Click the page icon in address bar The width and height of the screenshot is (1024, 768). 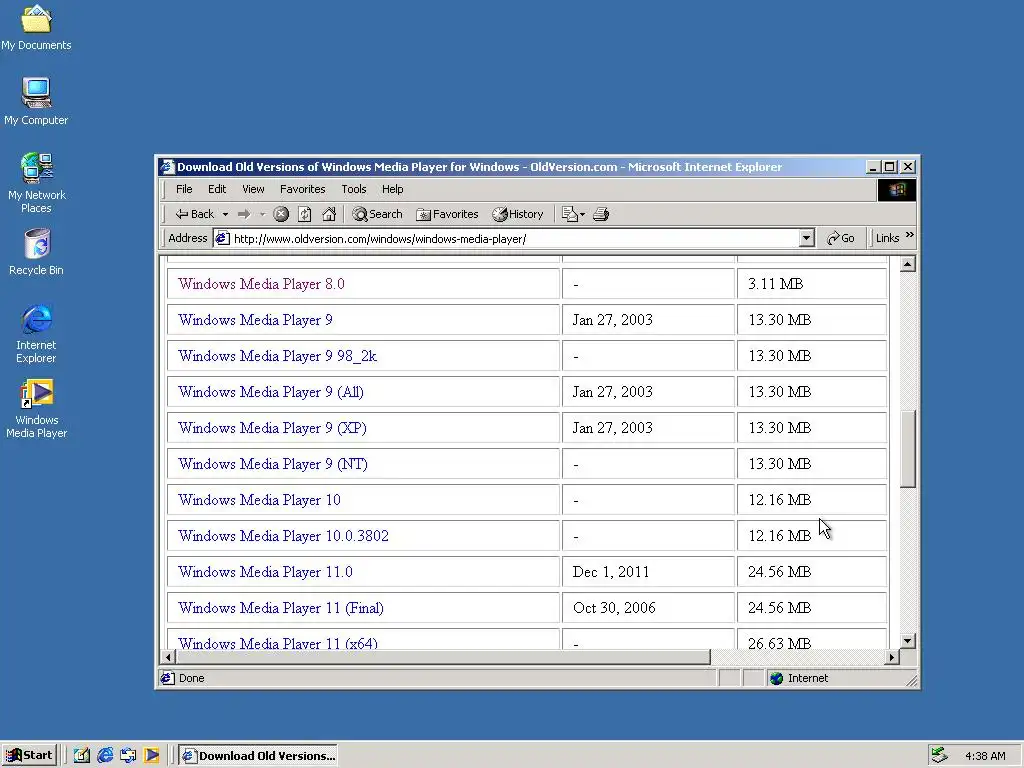coord(223,238)
